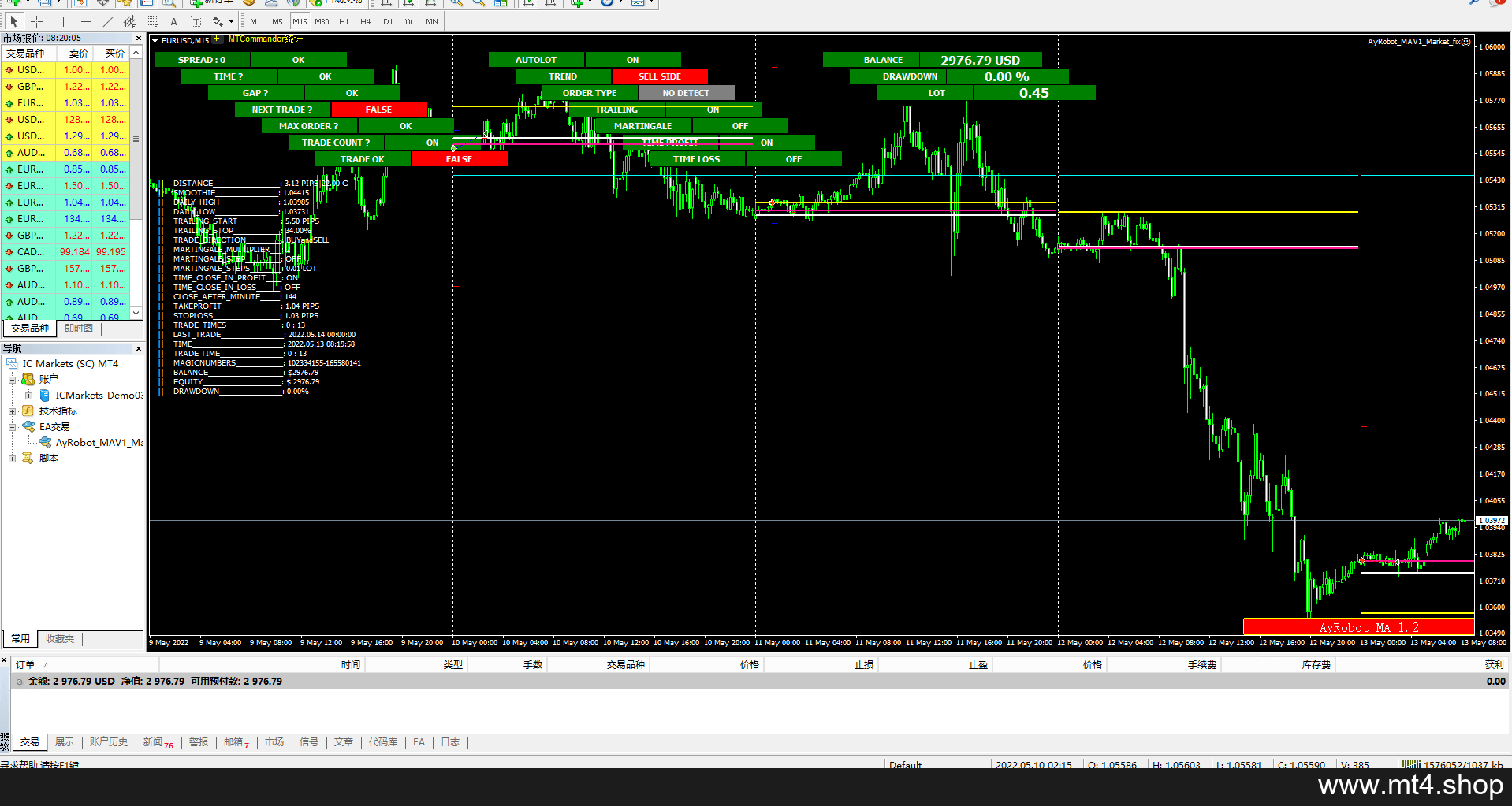This screenshot has width=1512, height=806.
Task: Select the equidistant channel tool
Action: [130, 21]
